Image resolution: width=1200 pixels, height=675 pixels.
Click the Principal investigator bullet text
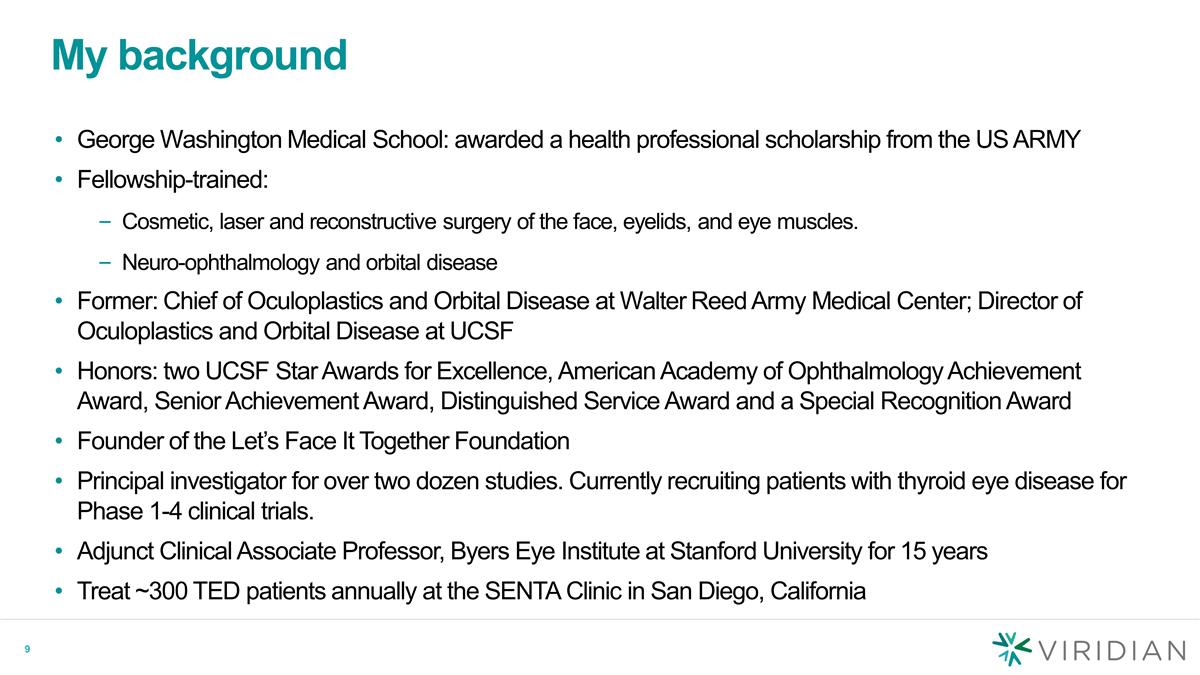point(602,483)
